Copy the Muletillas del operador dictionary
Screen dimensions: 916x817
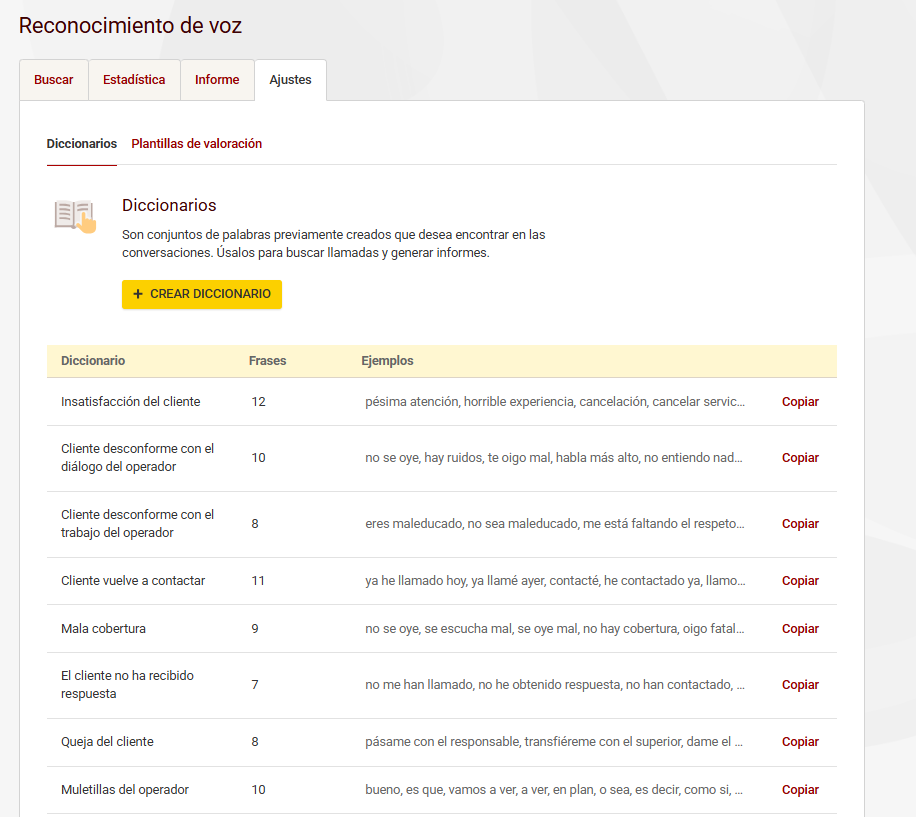tap(800, 790)
